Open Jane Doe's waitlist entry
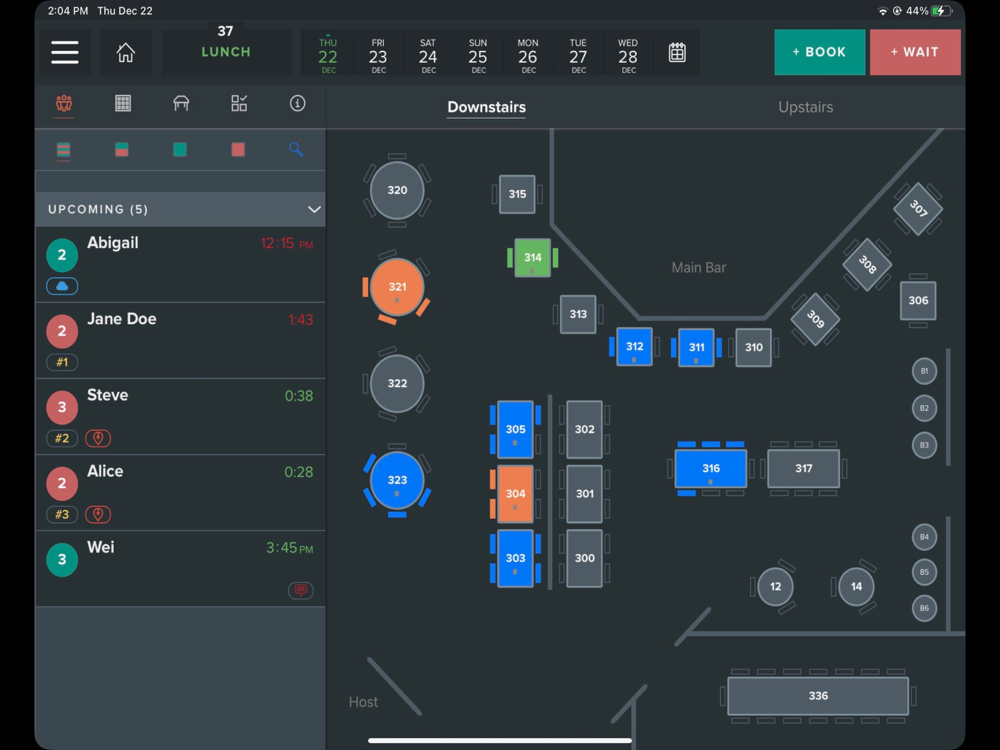Viewport: 1000px width, 750px height. tap(180, 341)
